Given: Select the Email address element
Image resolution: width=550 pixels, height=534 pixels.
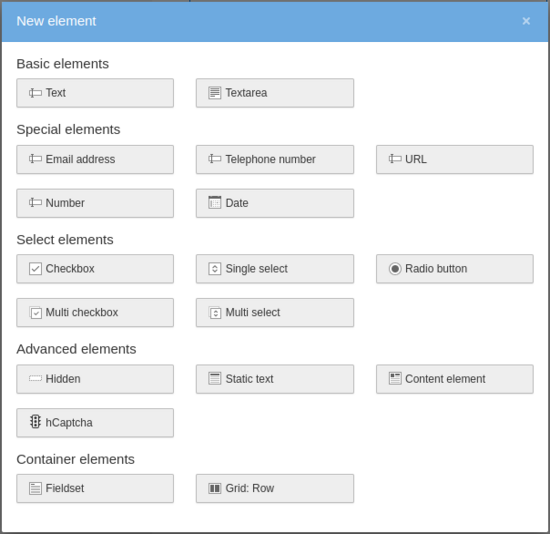Looking at the screenshot, I should click(x=95, y=159).
